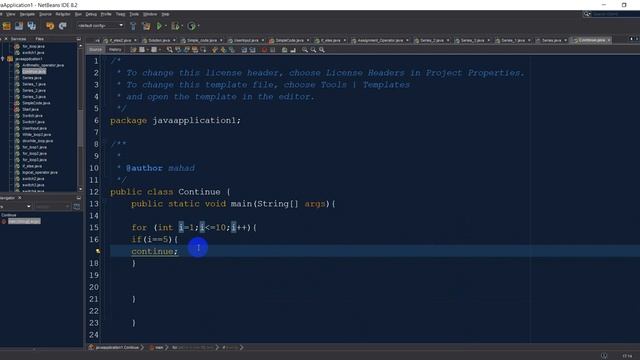Close the Continue.java editor tab
The image size is (640, 360).
coord(609,40)
